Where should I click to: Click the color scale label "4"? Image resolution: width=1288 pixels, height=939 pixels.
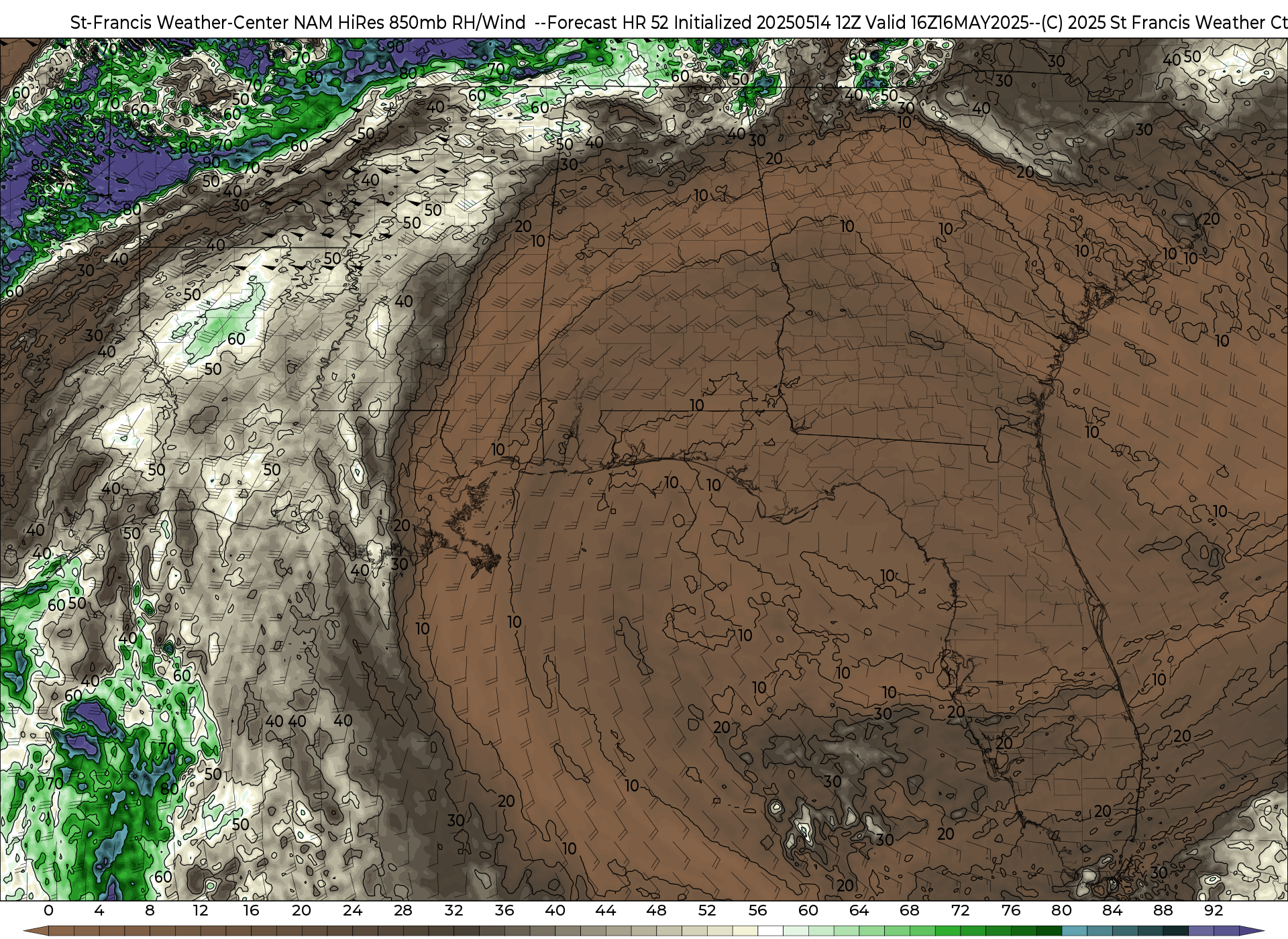tap(99, 910)
